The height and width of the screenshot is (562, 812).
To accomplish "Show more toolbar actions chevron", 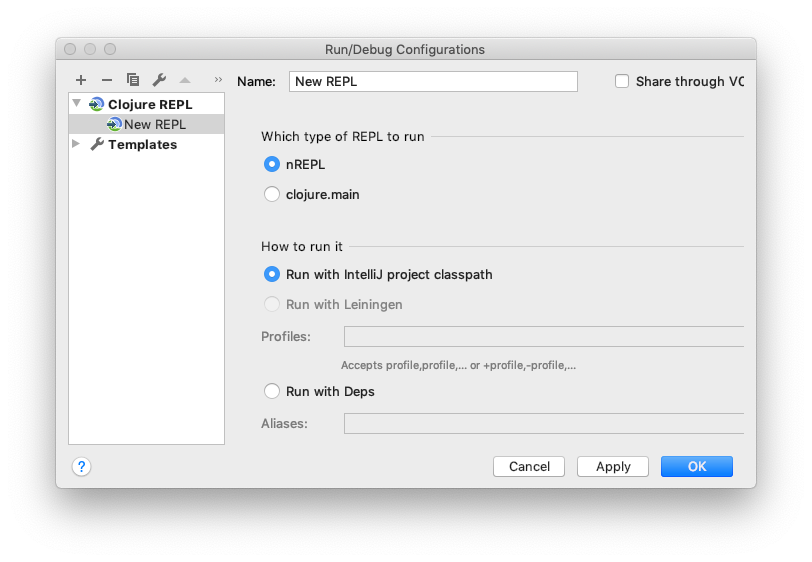I will click(x=218, y=80).
